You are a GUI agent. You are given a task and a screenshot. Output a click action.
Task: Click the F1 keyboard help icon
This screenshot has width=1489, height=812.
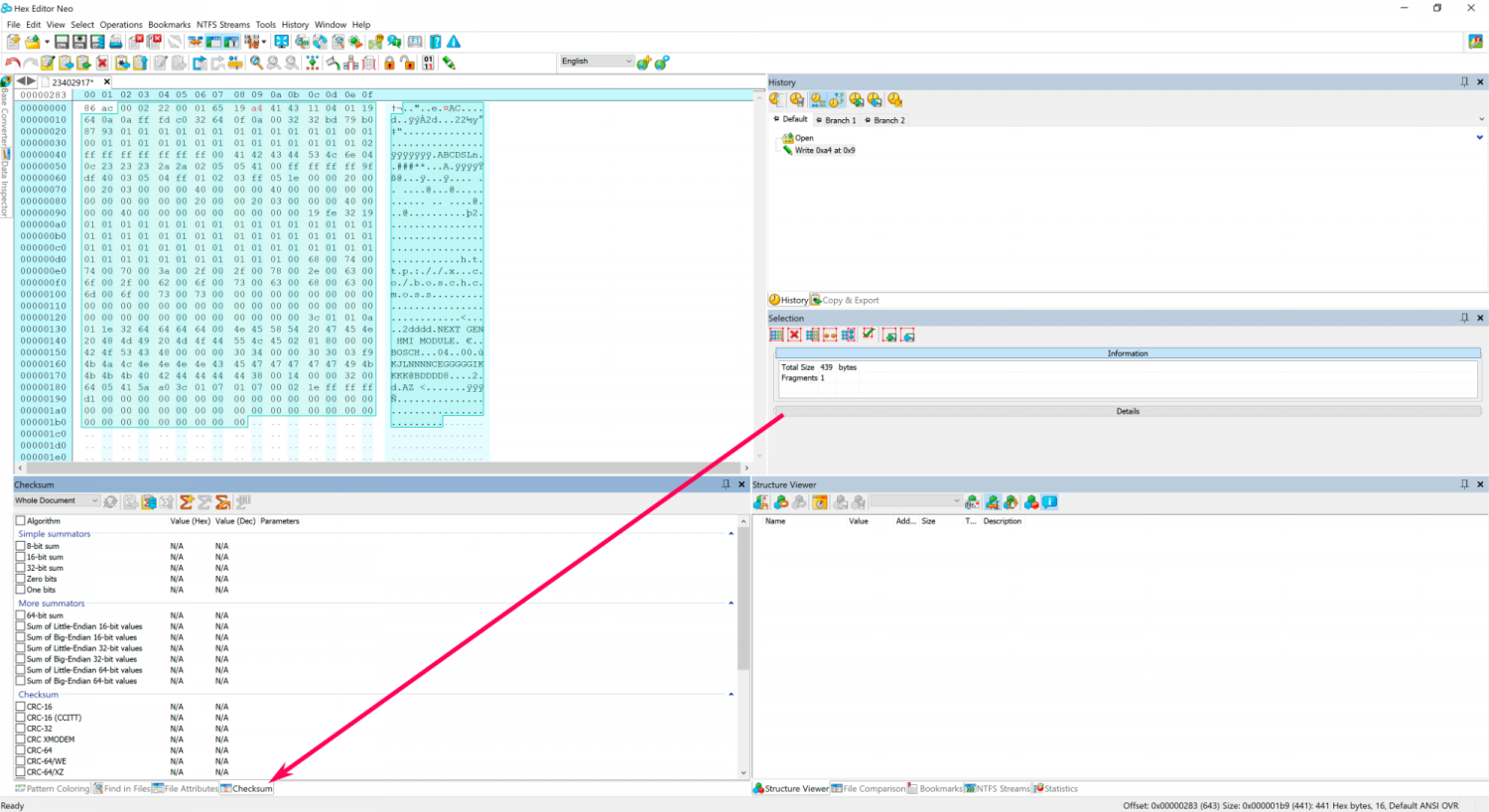pos(415,42)
